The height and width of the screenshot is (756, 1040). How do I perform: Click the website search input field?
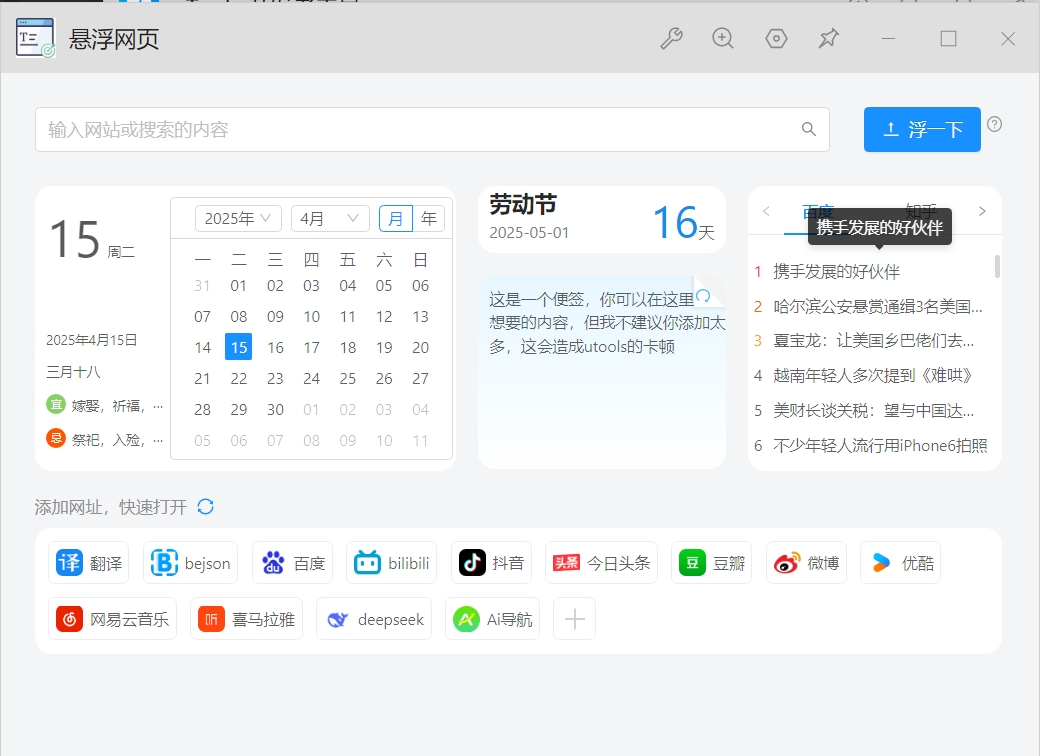coord(420,130)
